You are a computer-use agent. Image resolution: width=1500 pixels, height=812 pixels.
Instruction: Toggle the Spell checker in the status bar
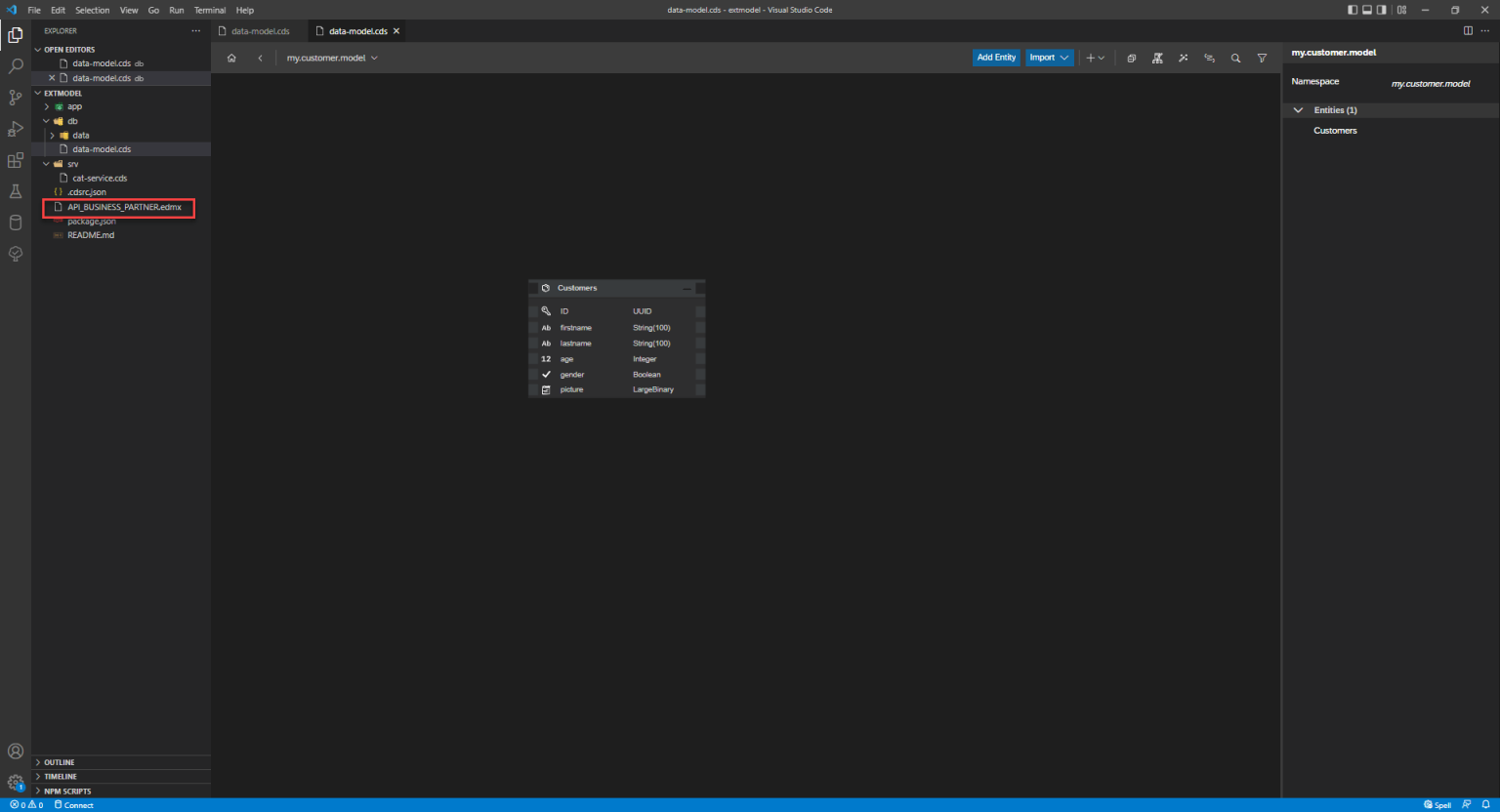click(1436, 804)
